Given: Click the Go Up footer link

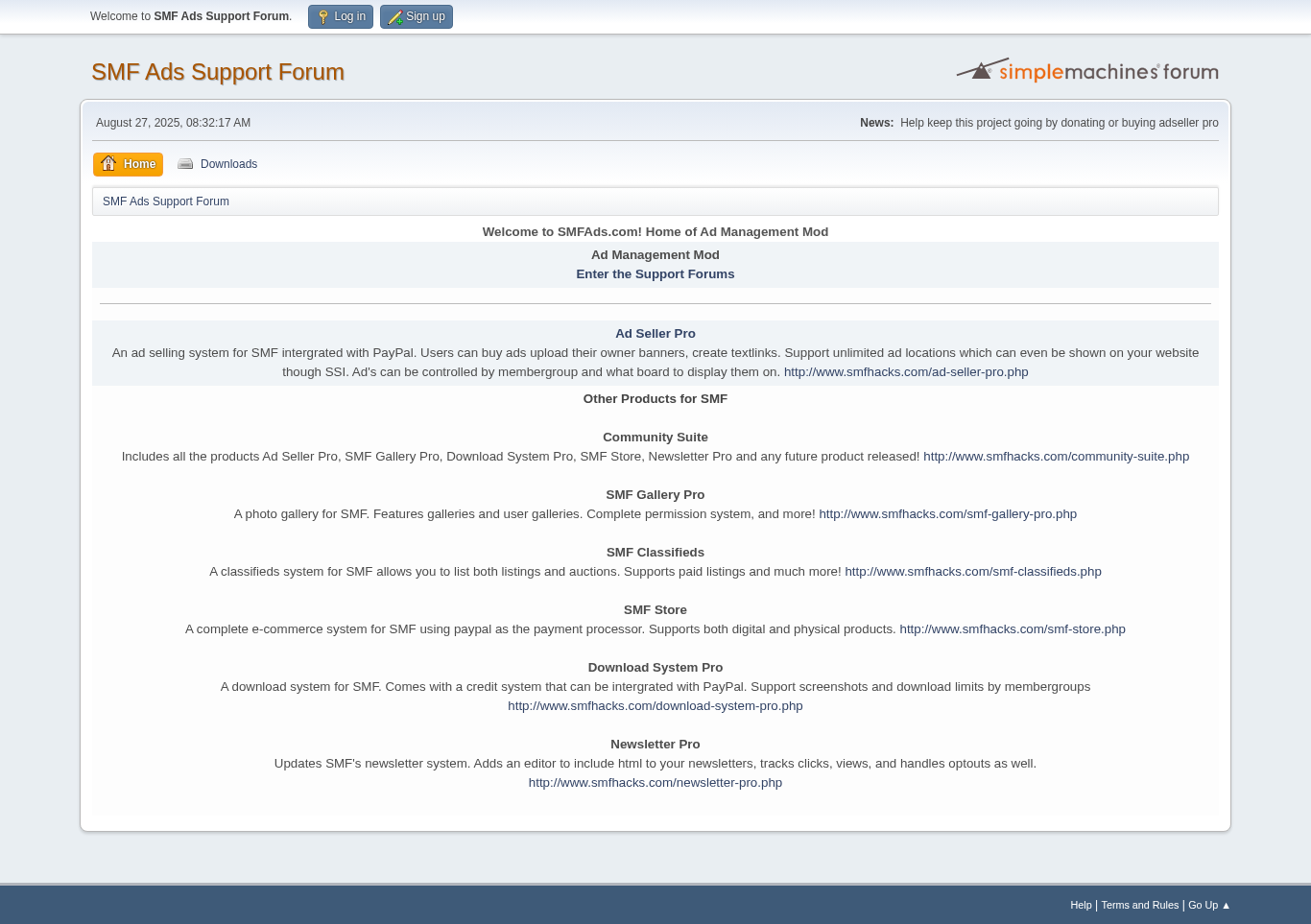Looking at the screenshot, I should pos(1209,905).
